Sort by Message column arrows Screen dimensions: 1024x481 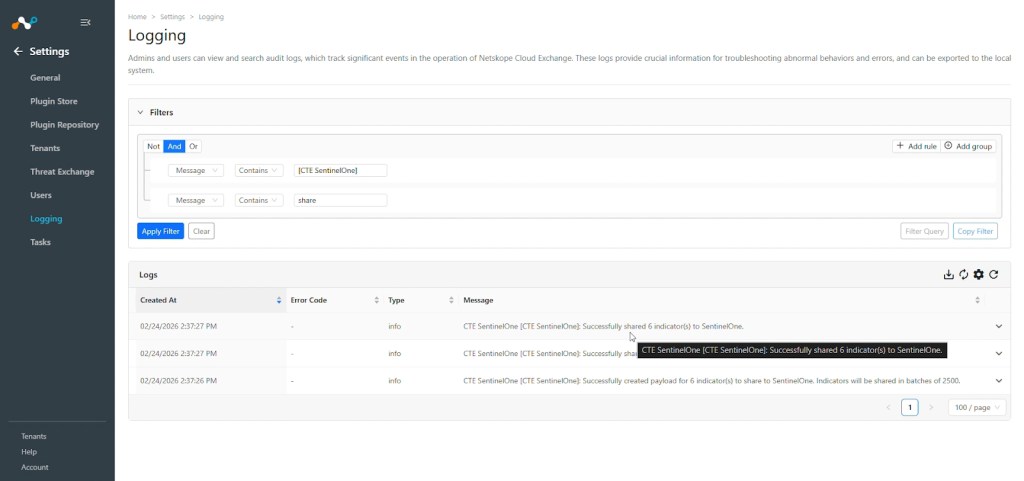(977, 300)
